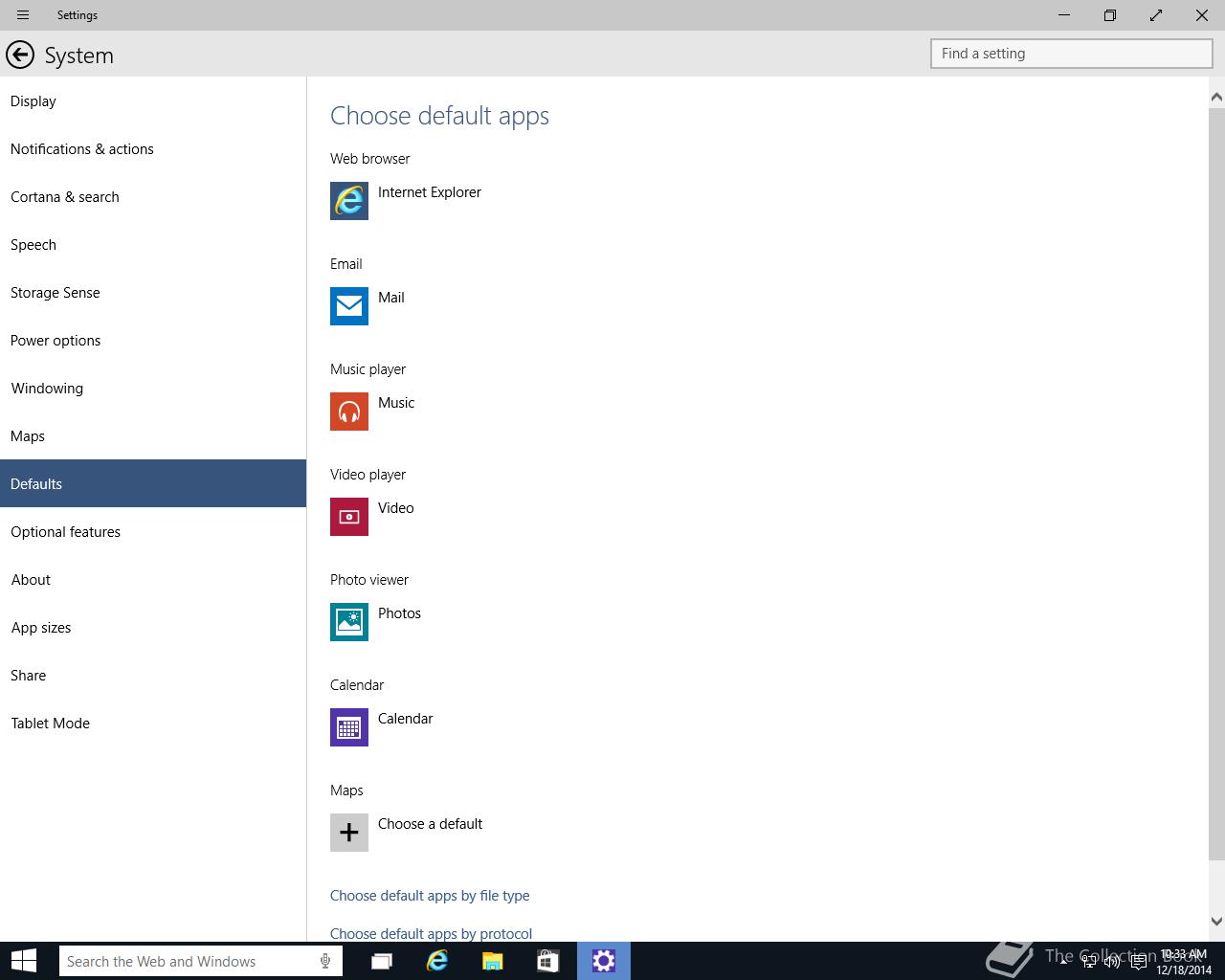This screenshot has width=1225, height=980.
Task: Click the microphone icon in search box
Action: 325,961
